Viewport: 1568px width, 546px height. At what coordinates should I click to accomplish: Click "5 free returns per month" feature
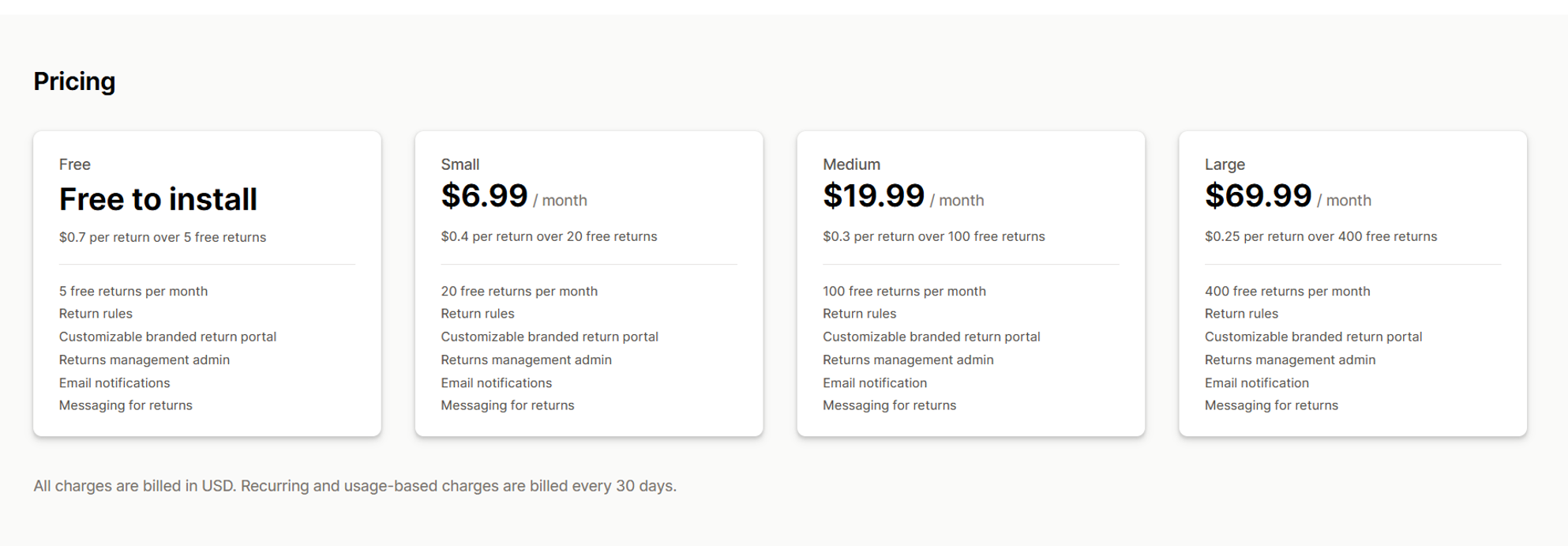click(133, 291)
